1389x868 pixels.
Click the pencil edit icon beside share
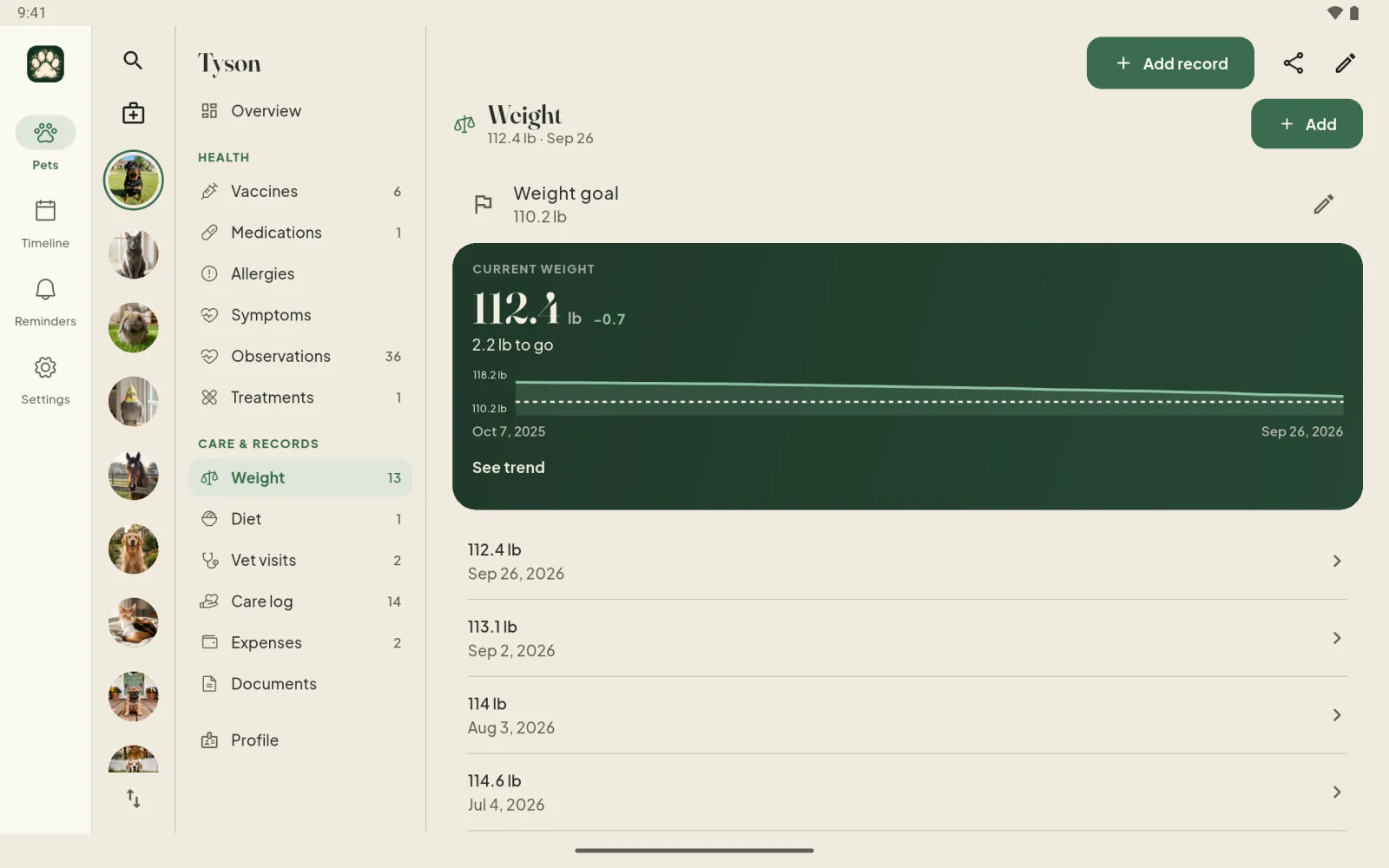1345,62
